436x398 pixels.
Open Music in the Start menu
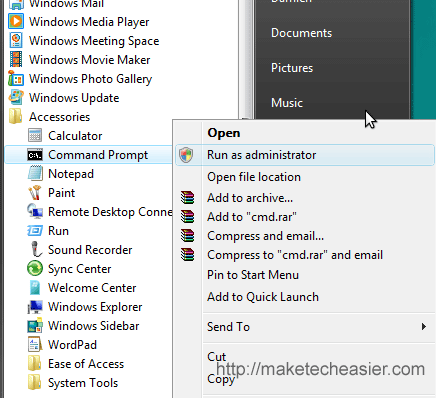point(287,103)
